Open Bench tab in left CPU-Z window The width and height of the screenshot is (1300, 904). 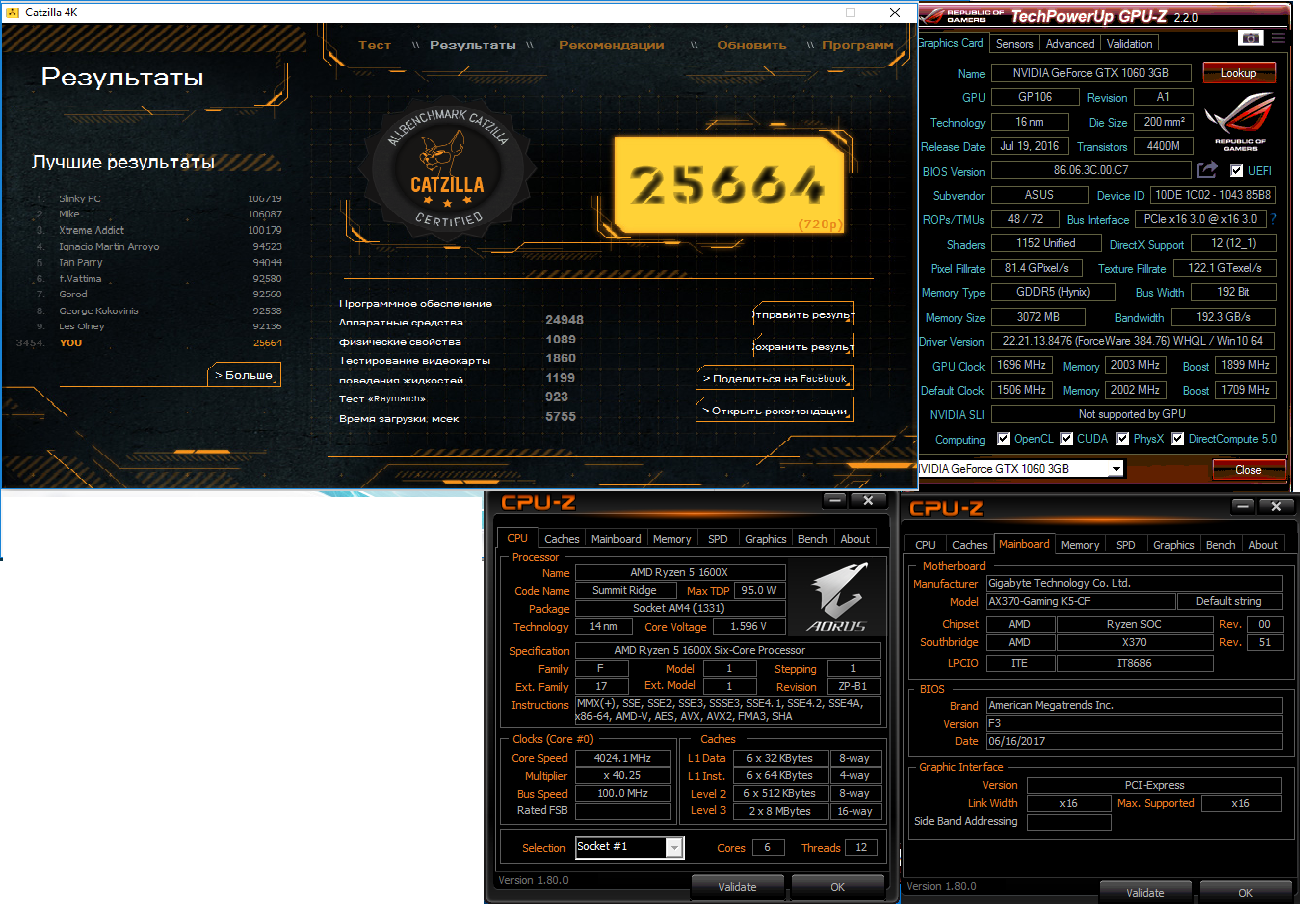pyautogui.click(x=813, y=539)
